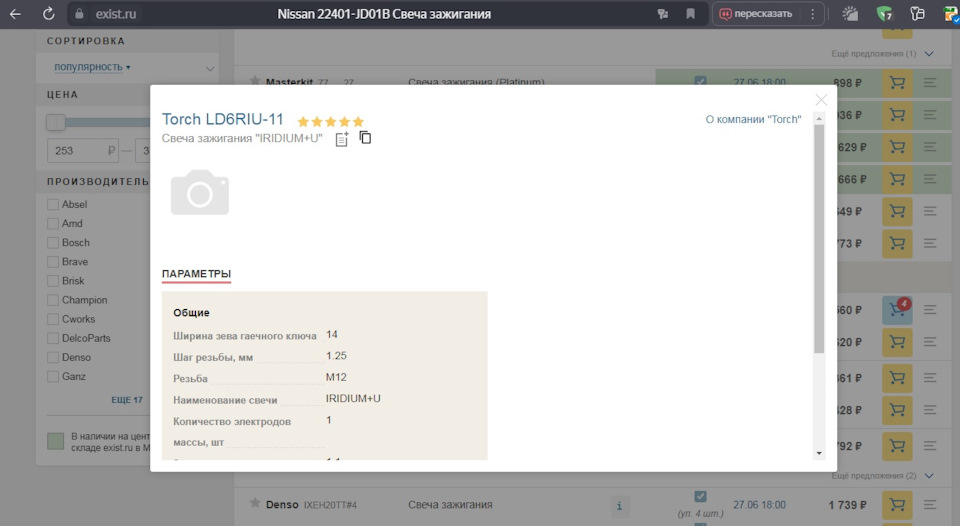Open the page translate icon in address bar
The width and height of the screenshot is (960, 526).
point(662,13)
